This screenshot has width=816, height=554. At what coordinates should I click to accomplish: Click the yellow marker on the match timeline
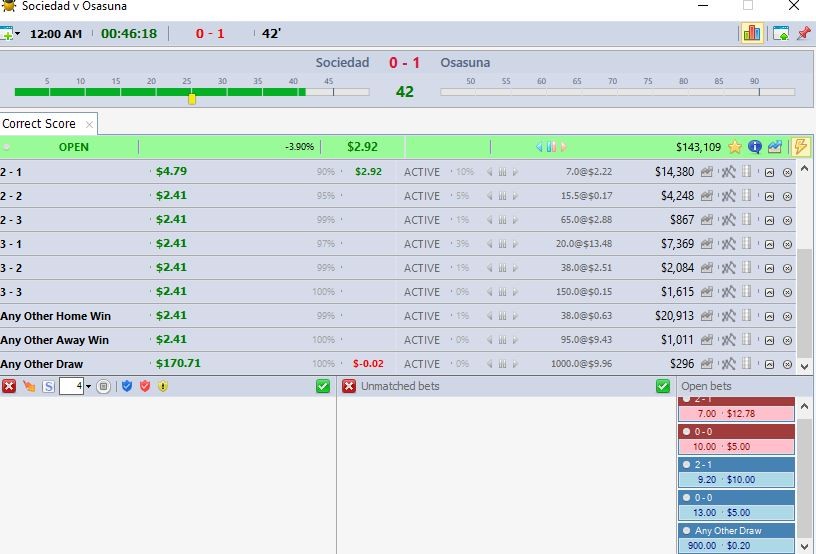pyautogui.click(x=192, y=98)
